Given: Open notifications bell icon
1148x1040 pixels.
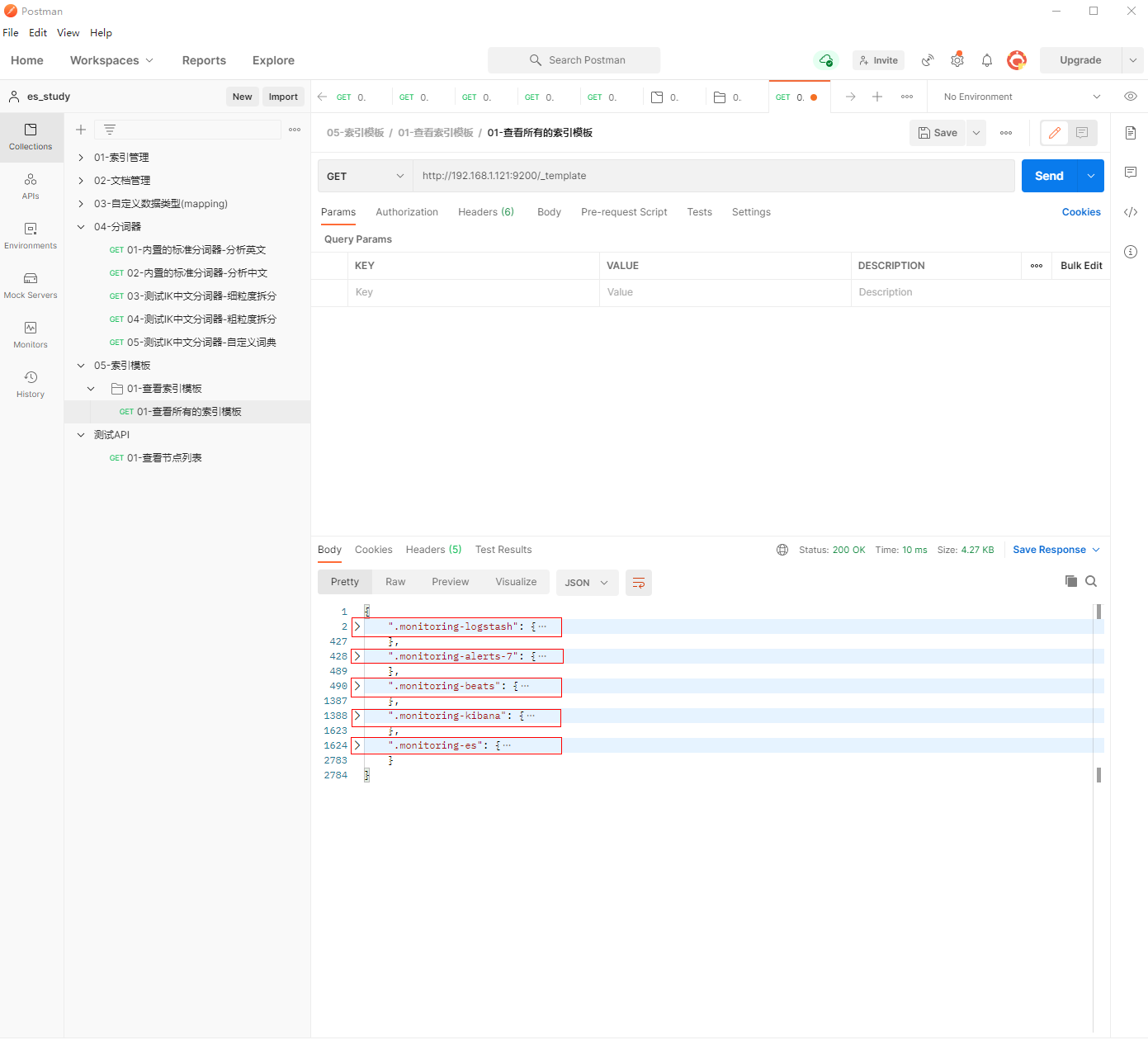Looking at the screenshot, I should [987, 60].
